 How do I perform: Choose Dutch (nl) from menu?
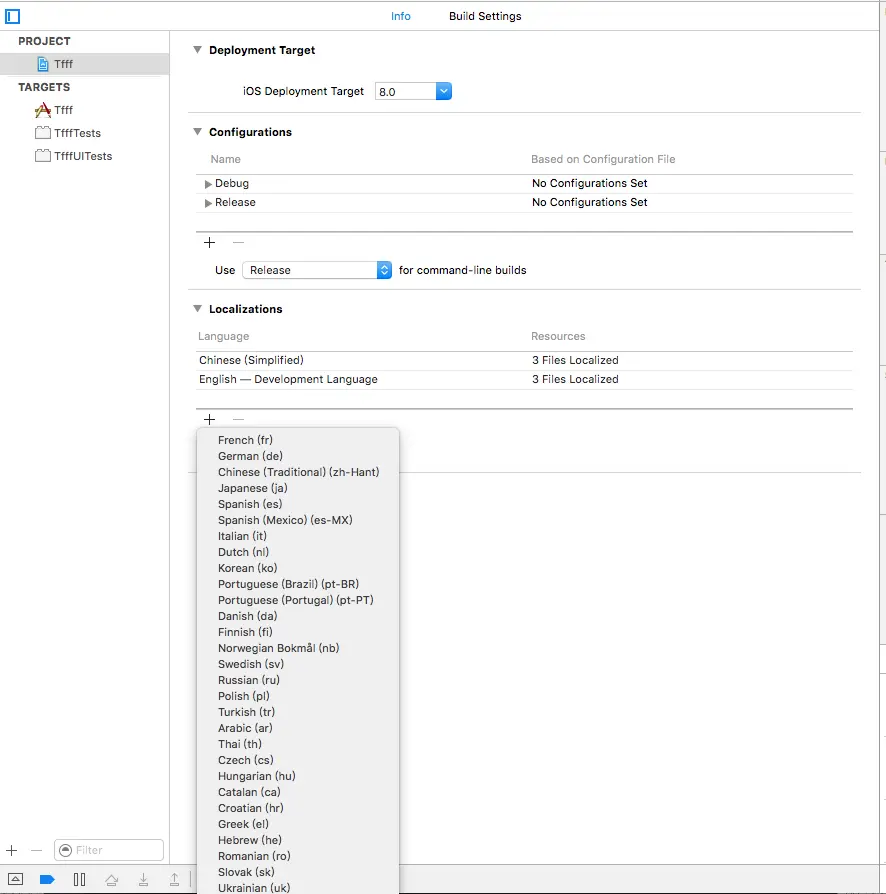[298, 552]
